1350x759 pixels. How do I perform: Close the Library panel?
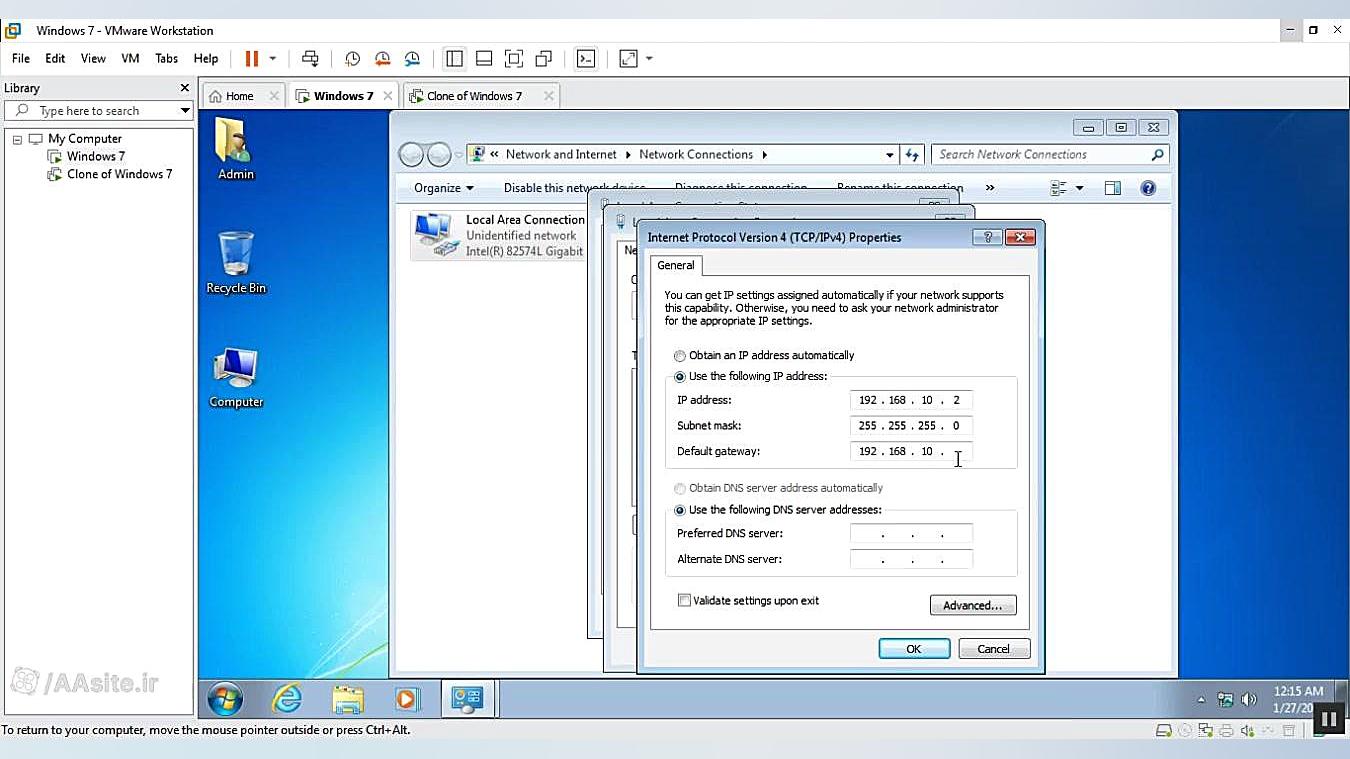184,88
